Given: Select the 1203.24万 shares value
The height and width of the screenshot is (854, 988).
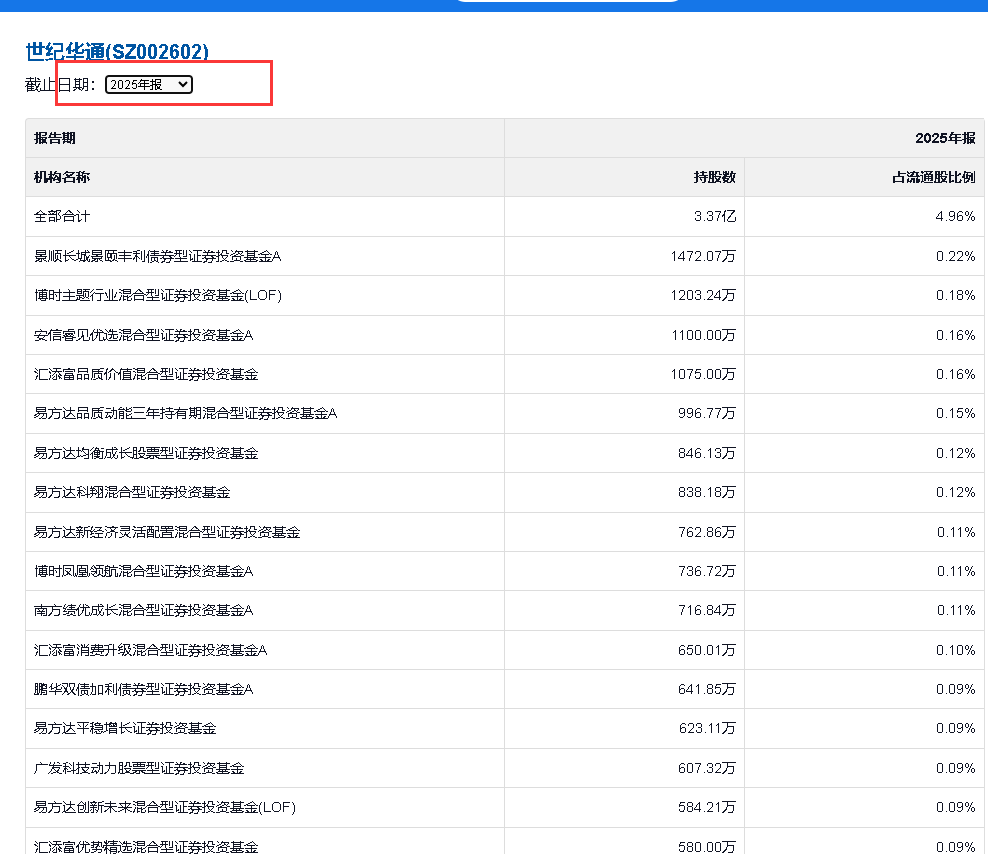Looking at the screenshot, I should [x=703, y=295].
